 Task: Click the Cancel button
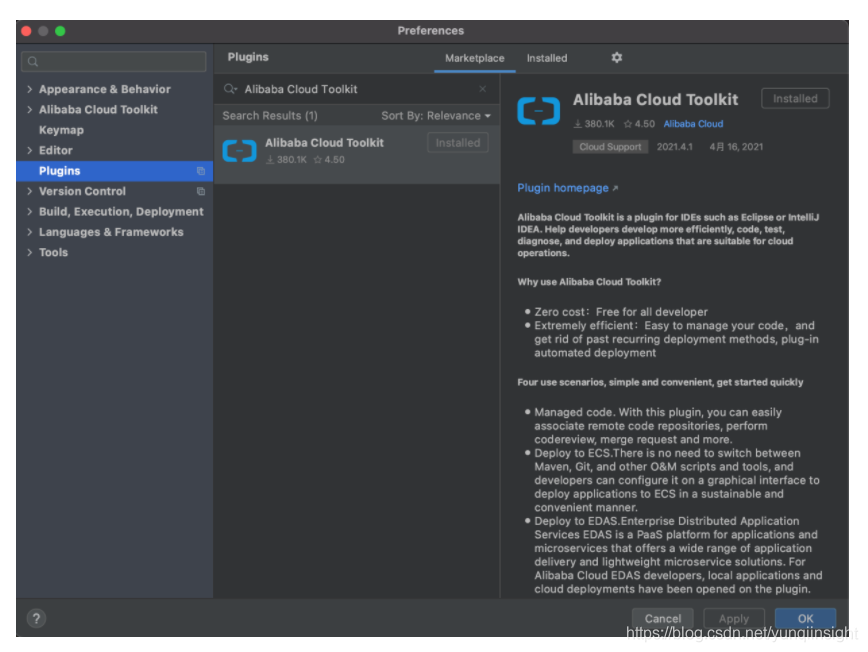point(663,619)
